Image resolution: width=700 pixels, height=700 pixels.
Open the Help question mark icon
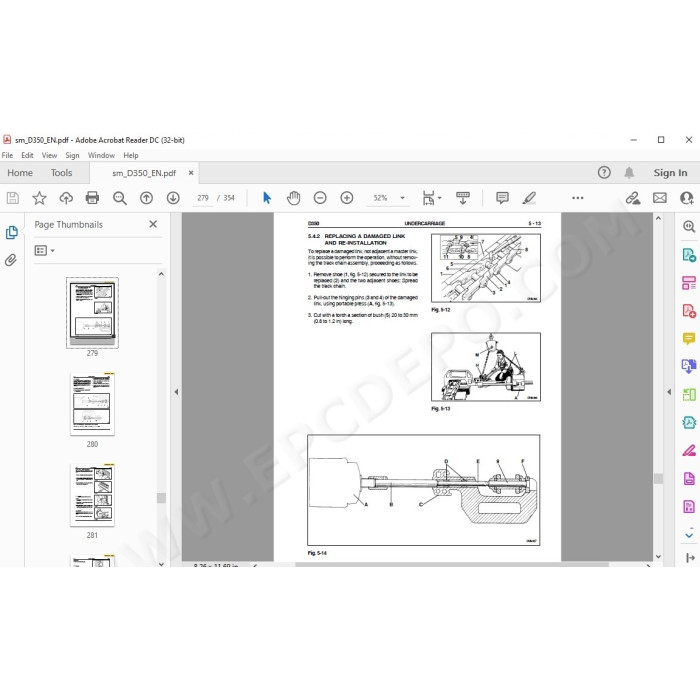[604, 172]
